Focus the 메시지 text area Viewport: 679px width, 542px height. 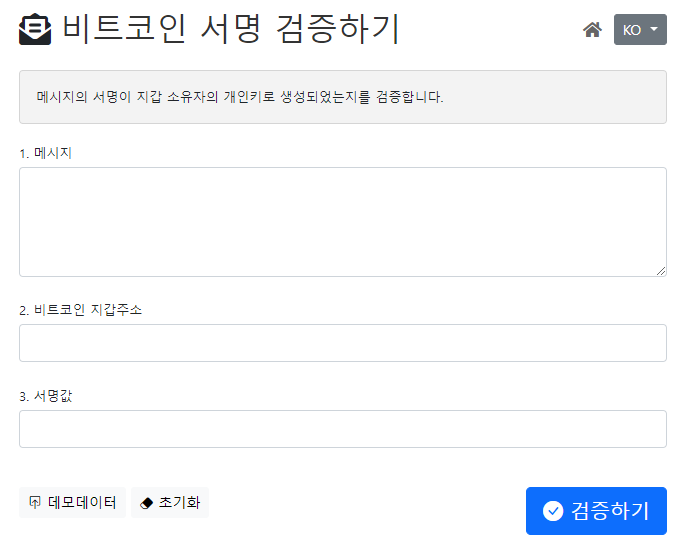click(343, 222)
